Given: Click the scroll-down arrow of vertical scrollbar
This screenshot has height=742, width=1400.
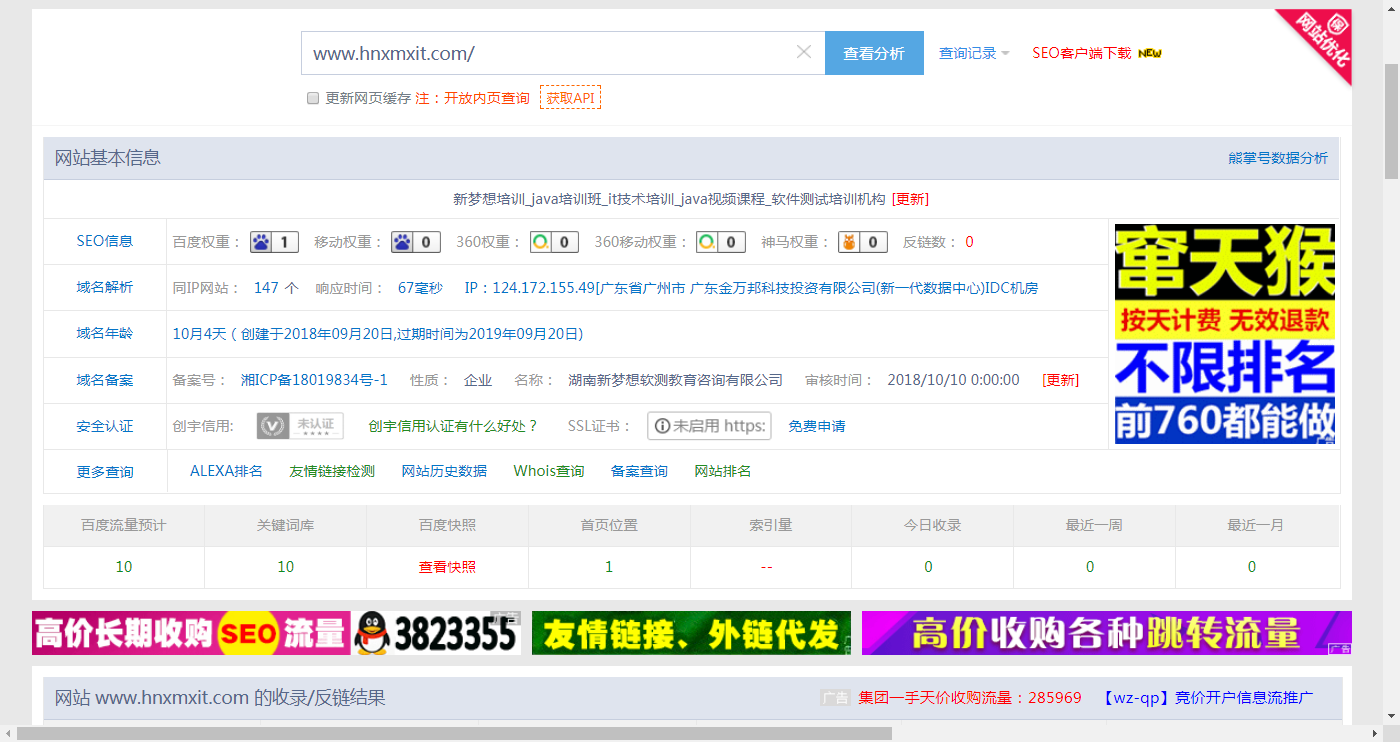Looking at the screenshot, I should [x=1391, y=717].
